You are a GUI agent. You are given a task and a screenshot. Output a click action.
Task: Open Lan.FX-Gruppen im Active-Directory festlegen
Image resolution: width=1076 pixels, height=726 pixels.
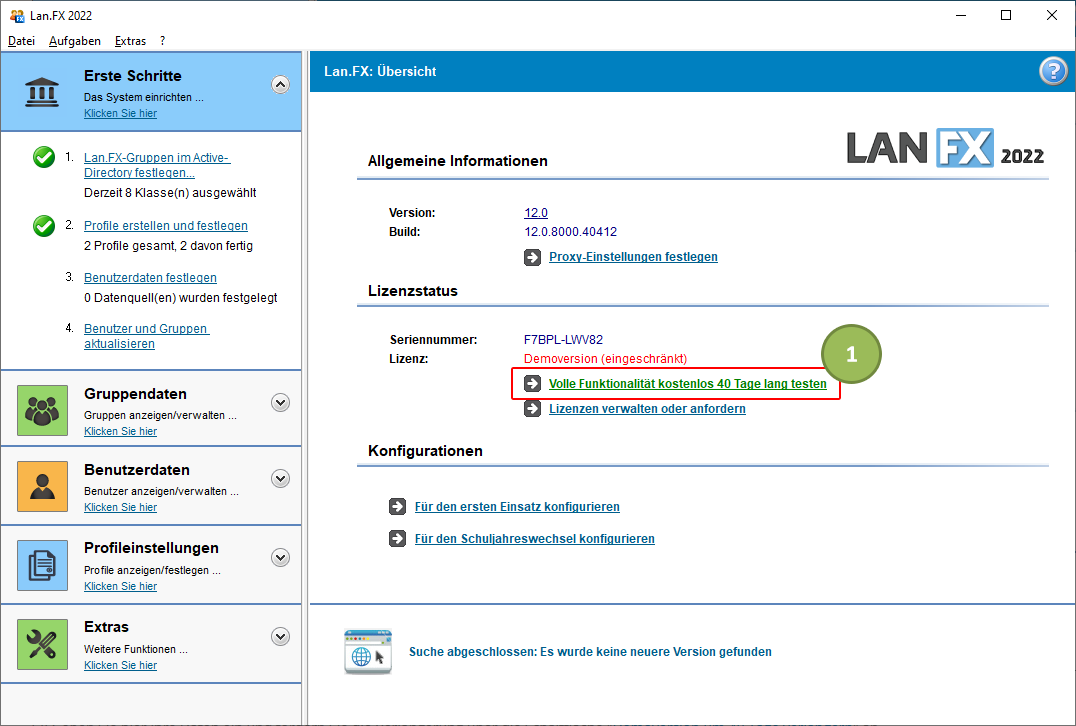156,165
